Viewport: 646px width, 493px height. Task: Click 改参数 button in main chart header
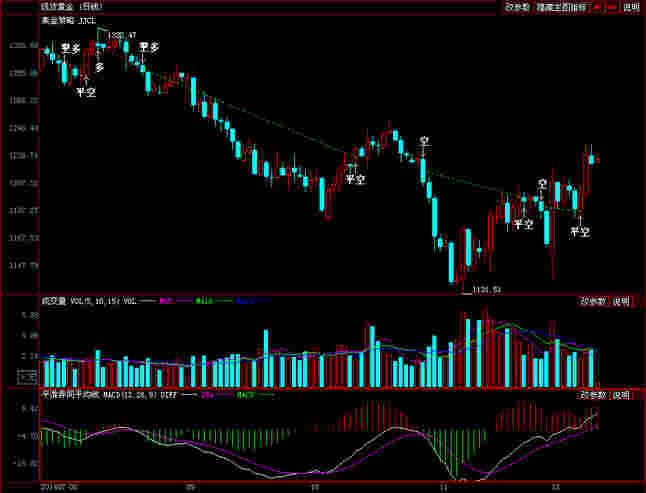[517, 7]
